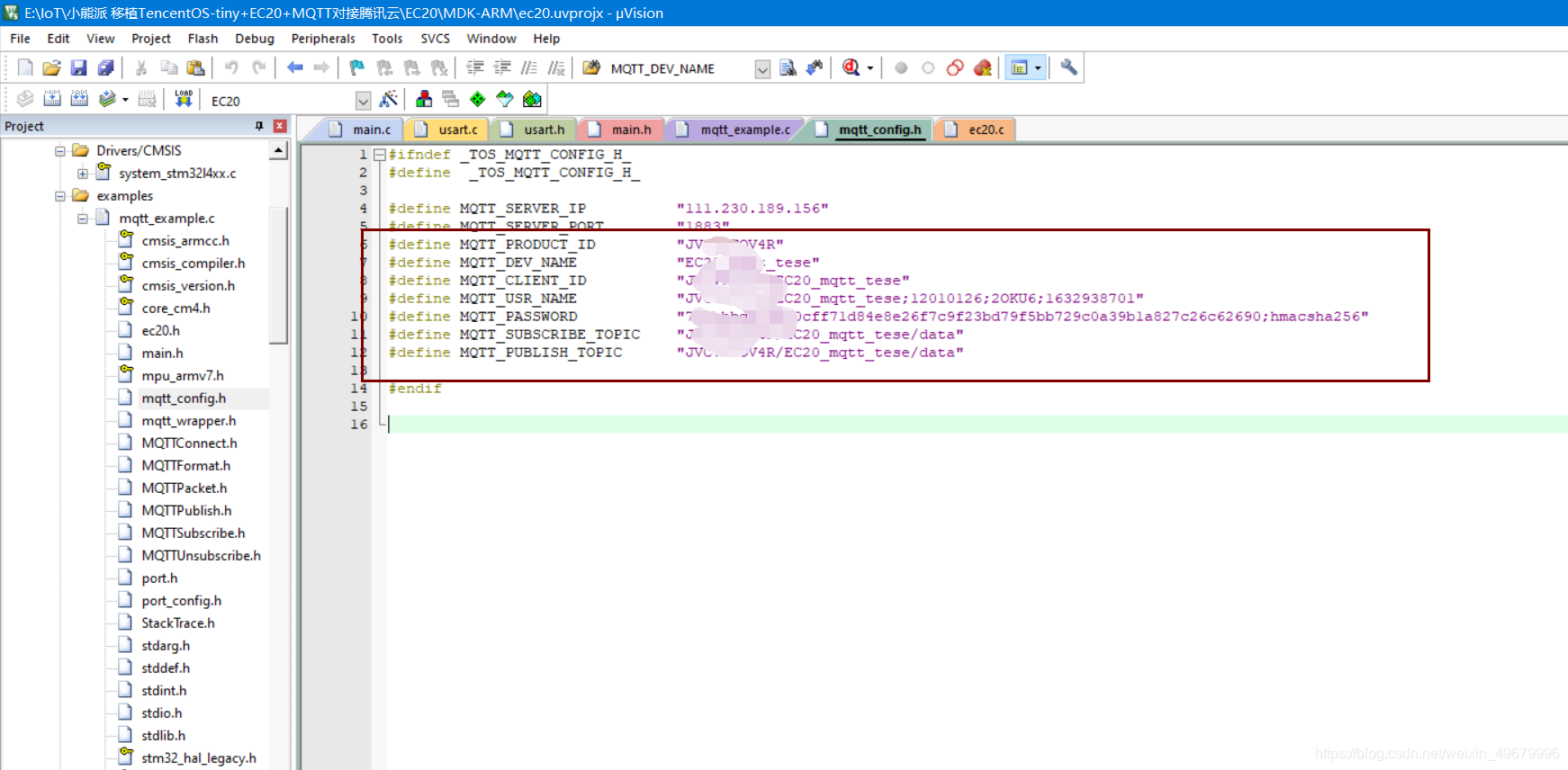Click the Save All icon
This screenshot has width=1568, height=770.
tap(105, 67)
